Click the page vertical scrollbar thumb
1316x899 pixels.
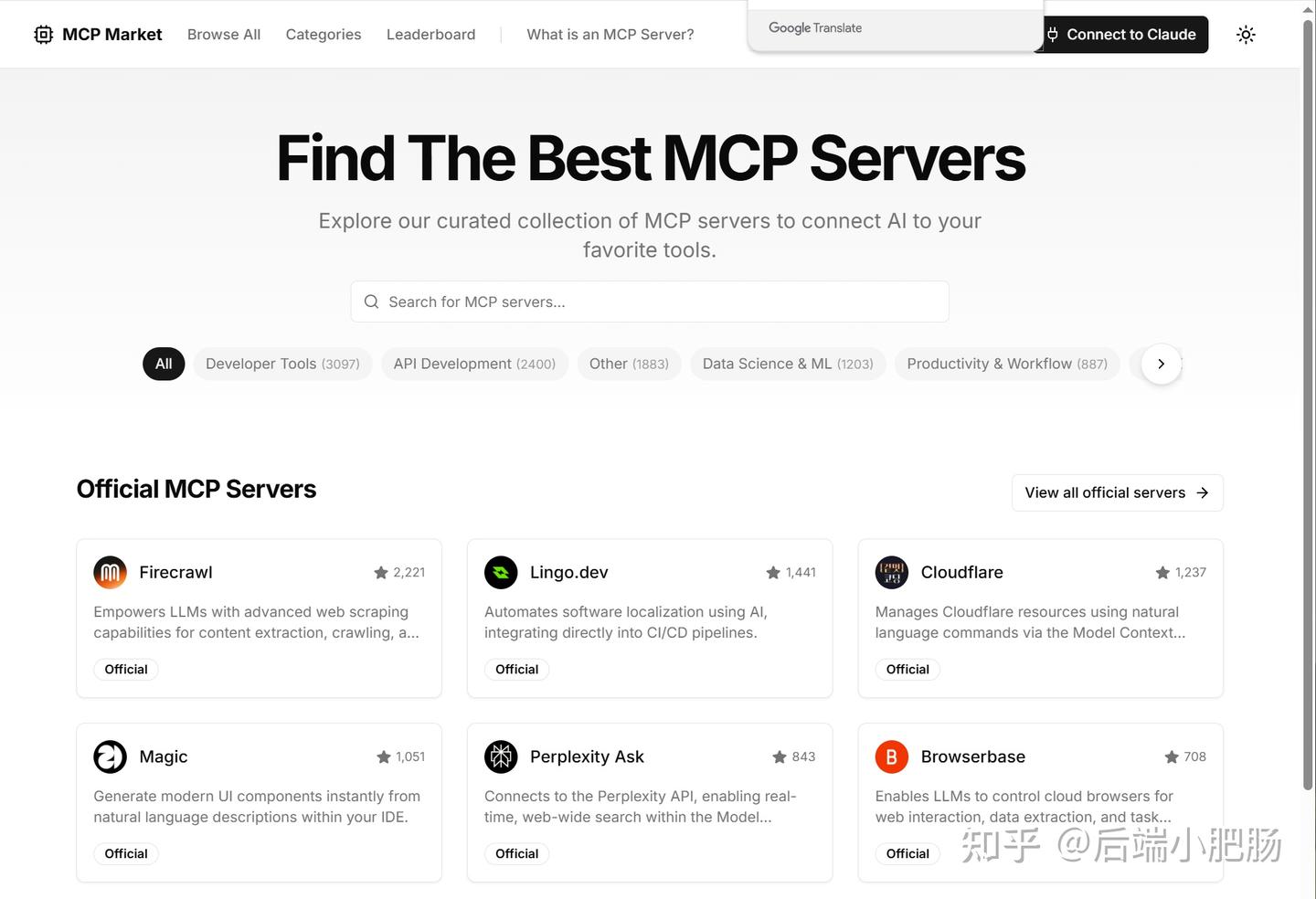(1308, 404)
